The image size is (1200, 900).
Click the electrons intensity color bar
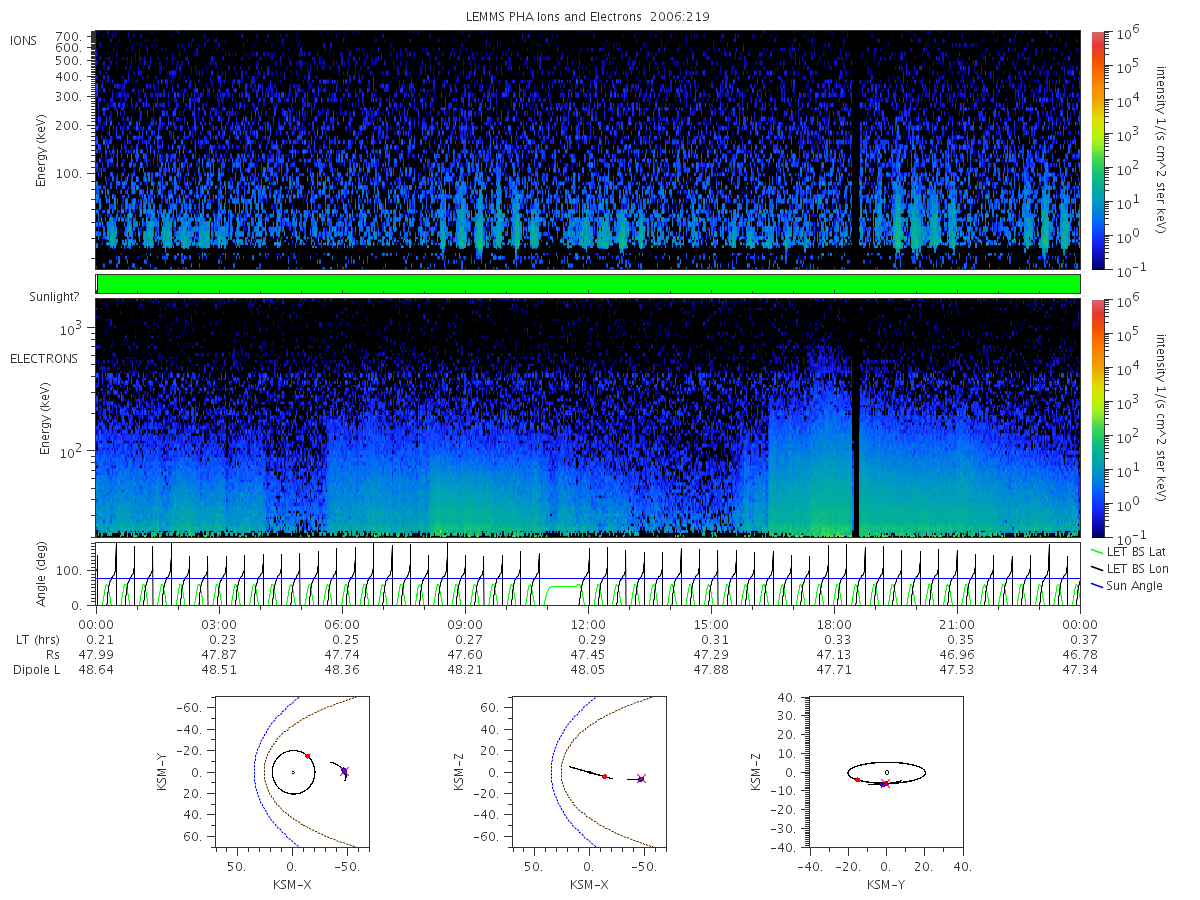point(1097,417)
